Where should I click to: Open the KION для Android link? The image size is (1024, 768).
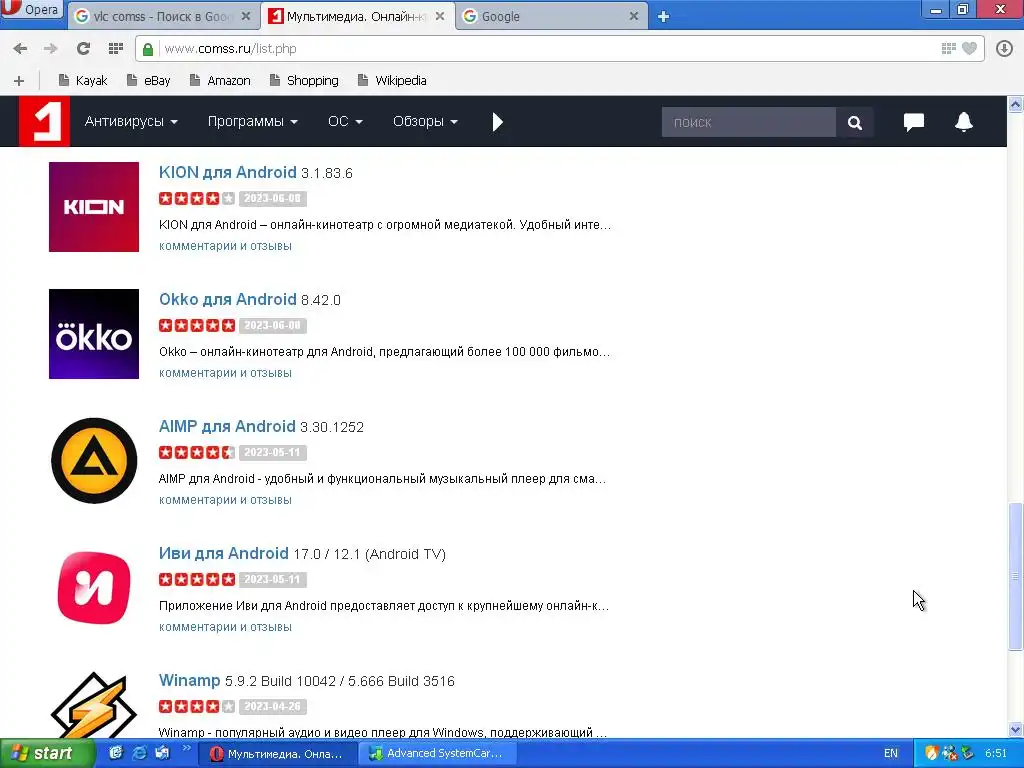pos(227,172)
